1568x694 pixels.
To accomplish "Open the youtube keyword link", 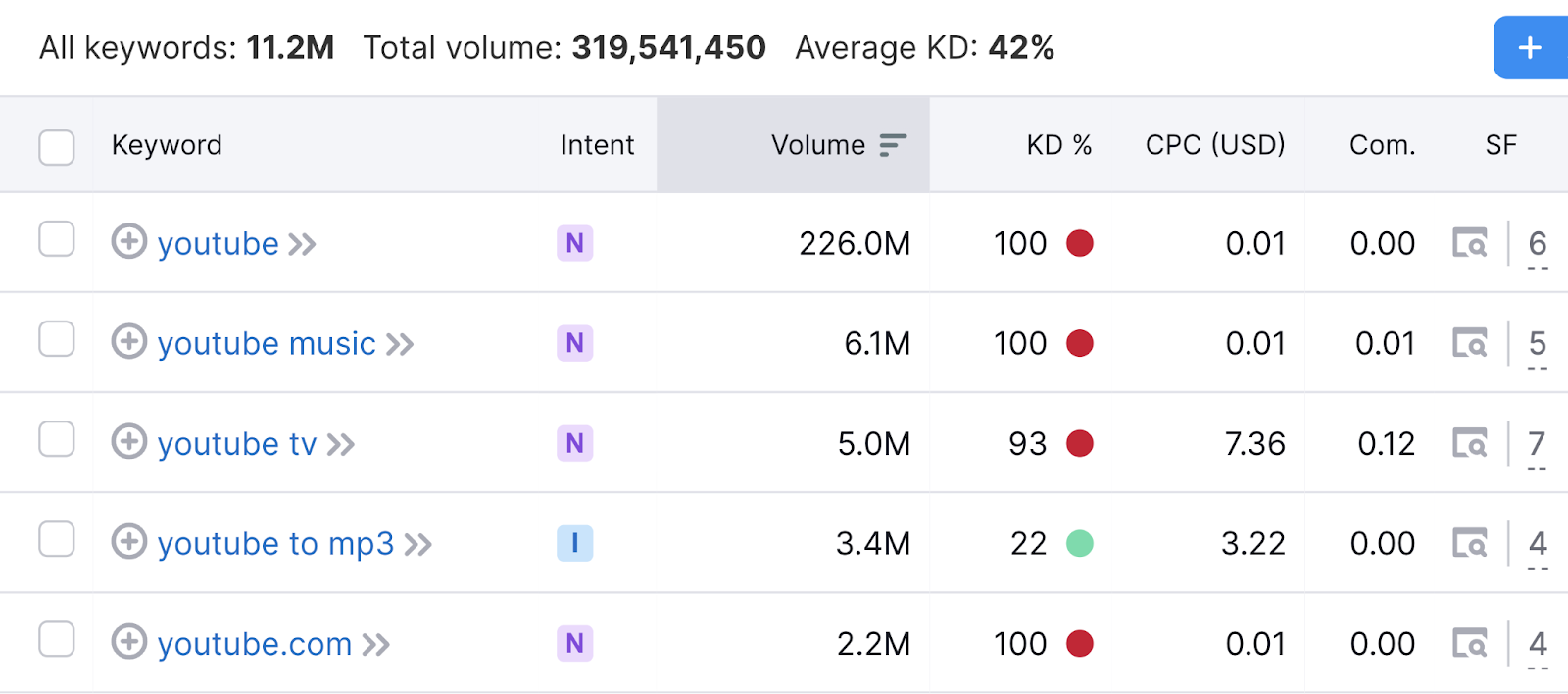I will click(219, 244).
